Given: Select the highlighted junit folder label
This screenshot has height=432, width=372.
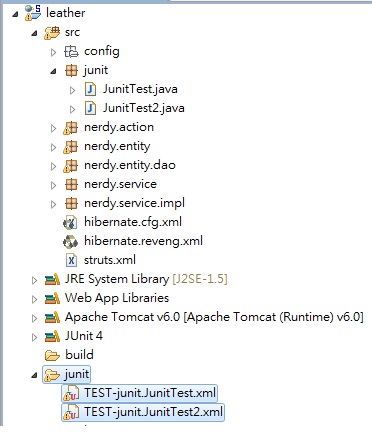Looking at the screenshot, I should (77, 374).
